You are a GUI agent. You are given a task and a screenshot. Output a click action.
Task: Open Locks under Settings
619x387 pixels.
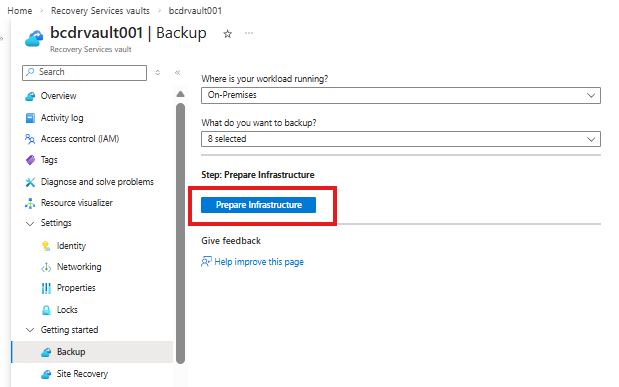click(67, 310)
